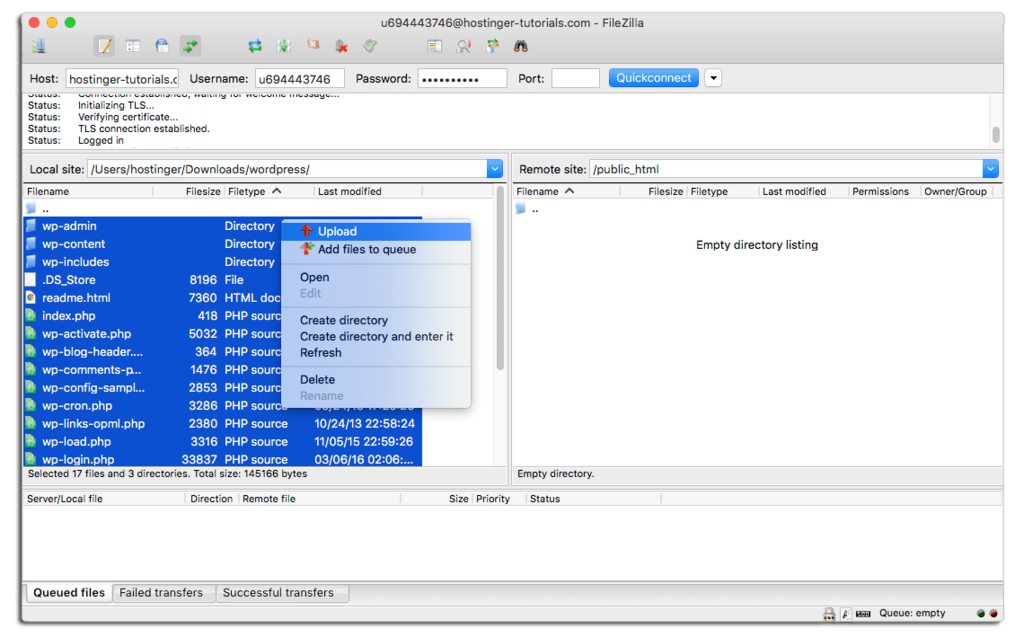
Task: Click the speed limits icon beside the padlock
Action: [846, 613]
